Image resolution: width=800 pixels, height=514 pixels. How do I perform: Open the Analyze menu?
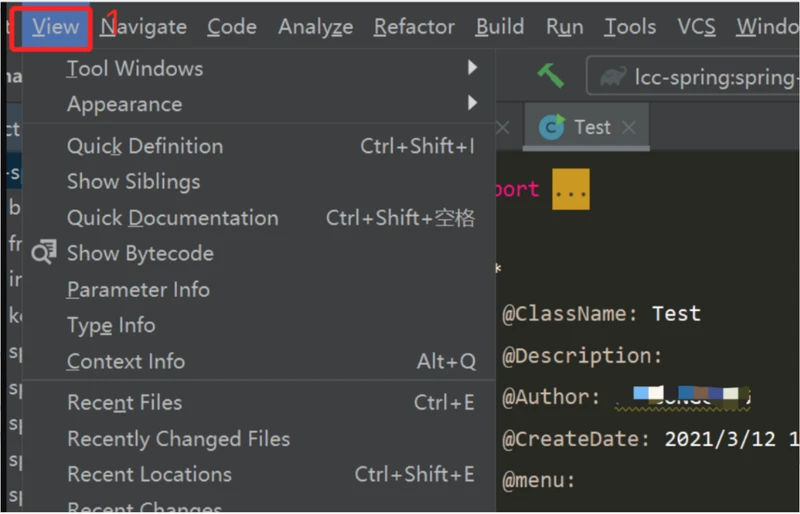click(x=315, y=27)
